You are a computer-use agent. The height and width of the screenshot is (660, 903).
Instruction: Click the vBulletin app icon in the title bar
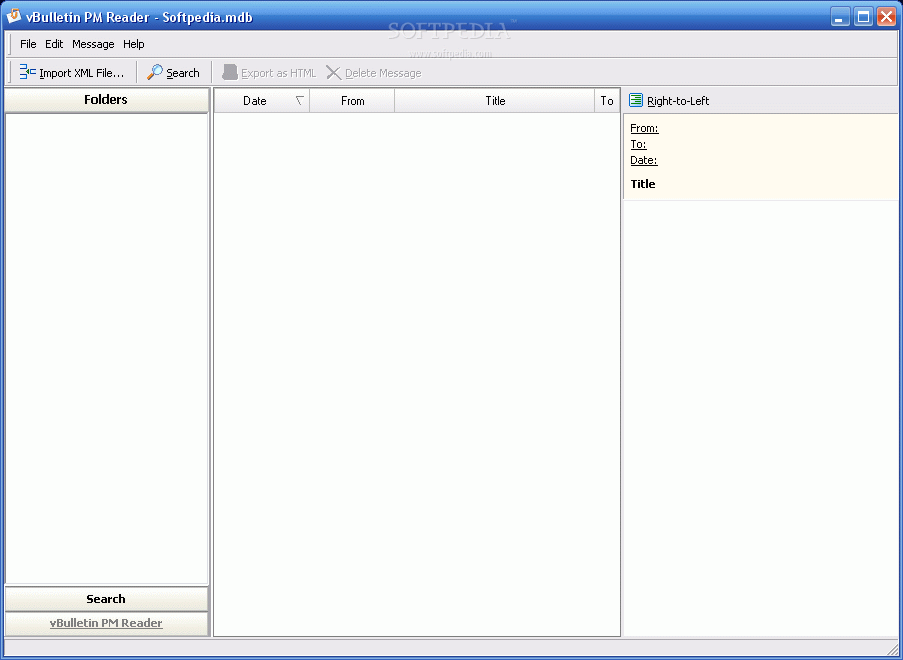pyautogui.click(x=13, y=16)
